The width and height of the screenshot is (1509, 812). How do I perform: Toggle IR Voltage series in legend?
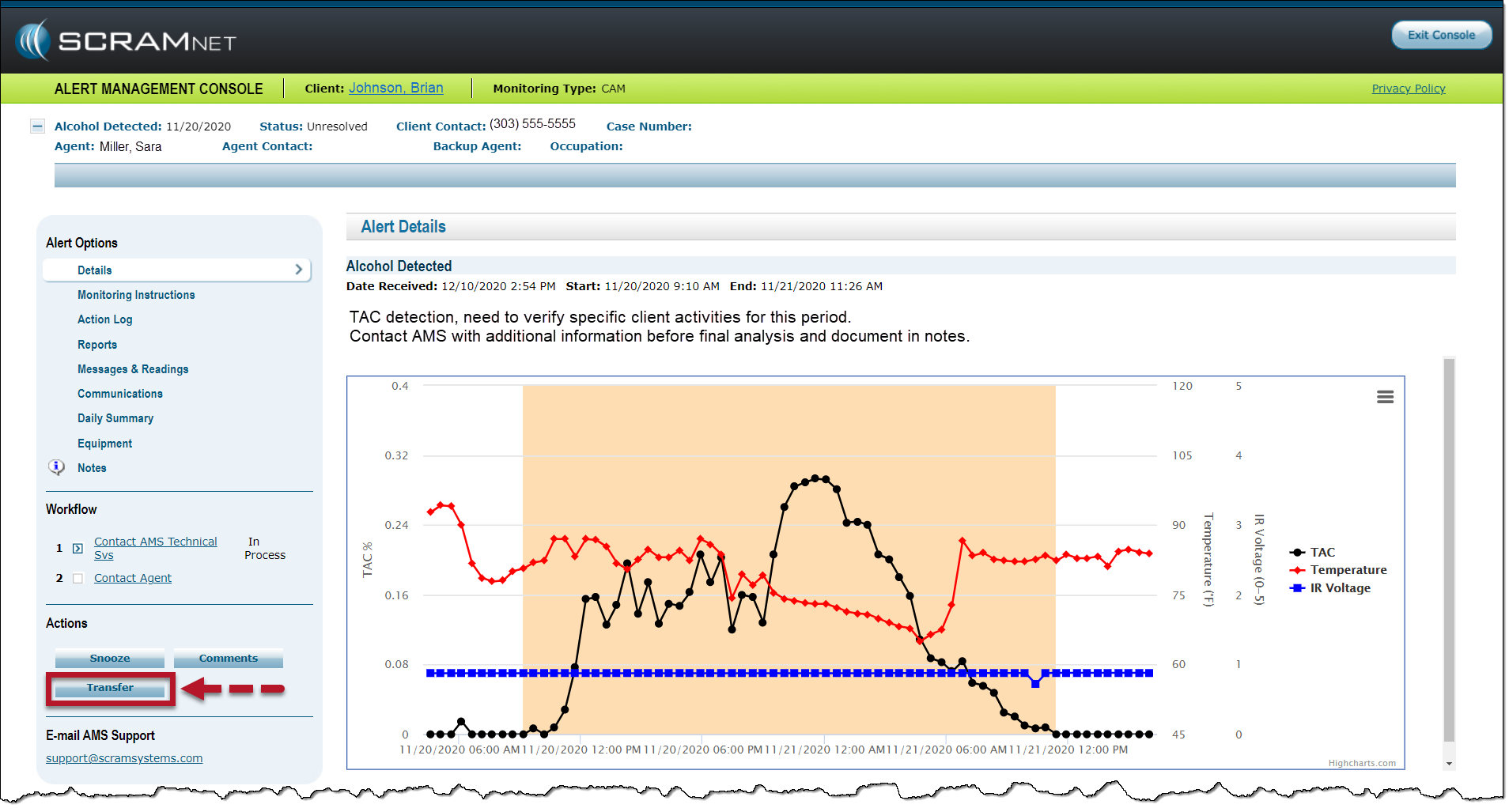click(1340, 588)
